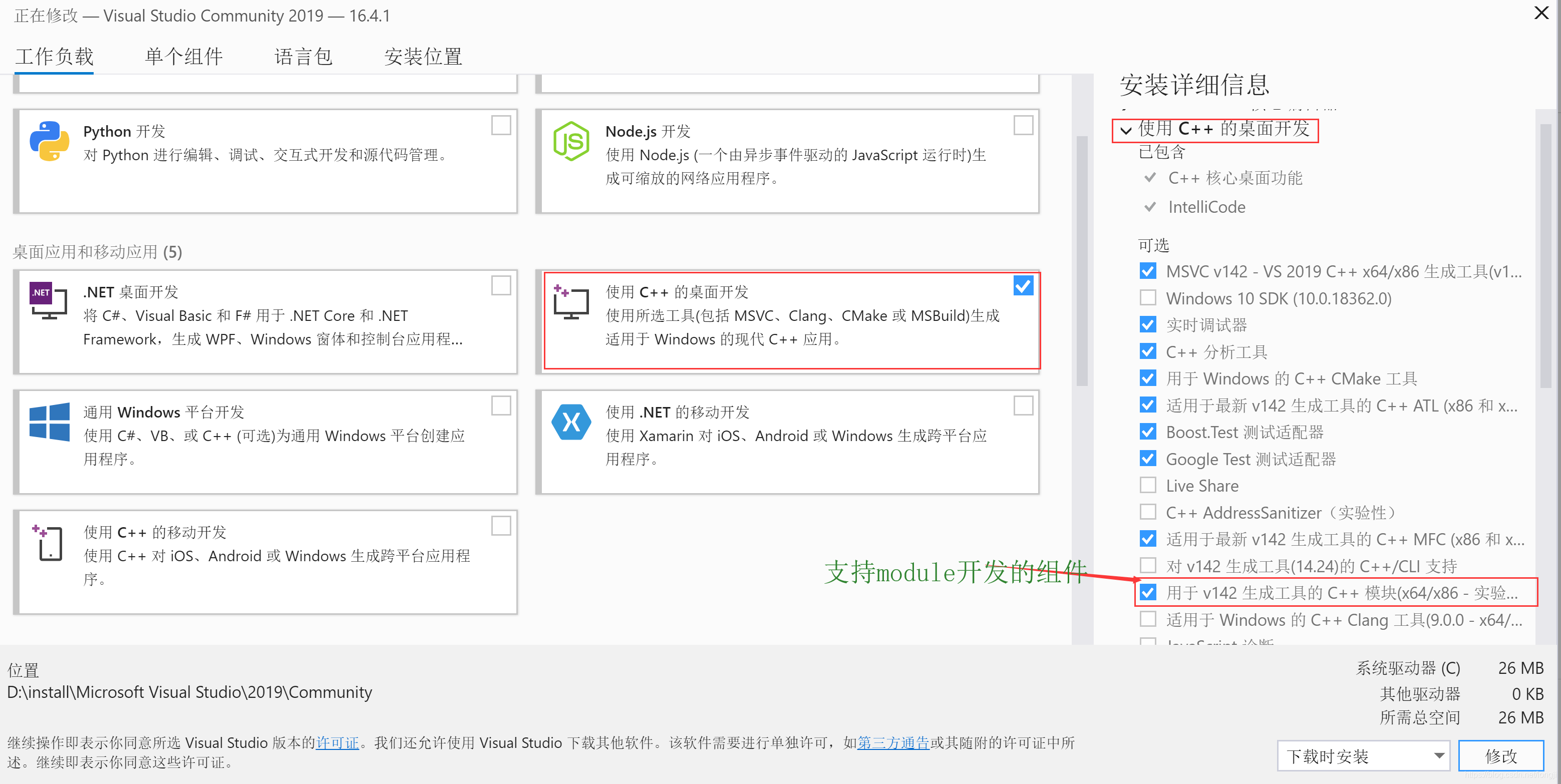Open the 许可证 license link
Screen dimensions: 1561x784
(337, 742)
